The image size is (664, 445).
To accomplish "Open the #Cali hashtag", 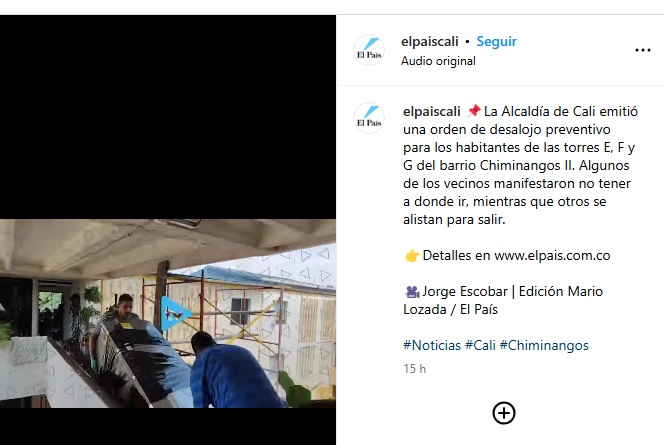I will (480, 345).
